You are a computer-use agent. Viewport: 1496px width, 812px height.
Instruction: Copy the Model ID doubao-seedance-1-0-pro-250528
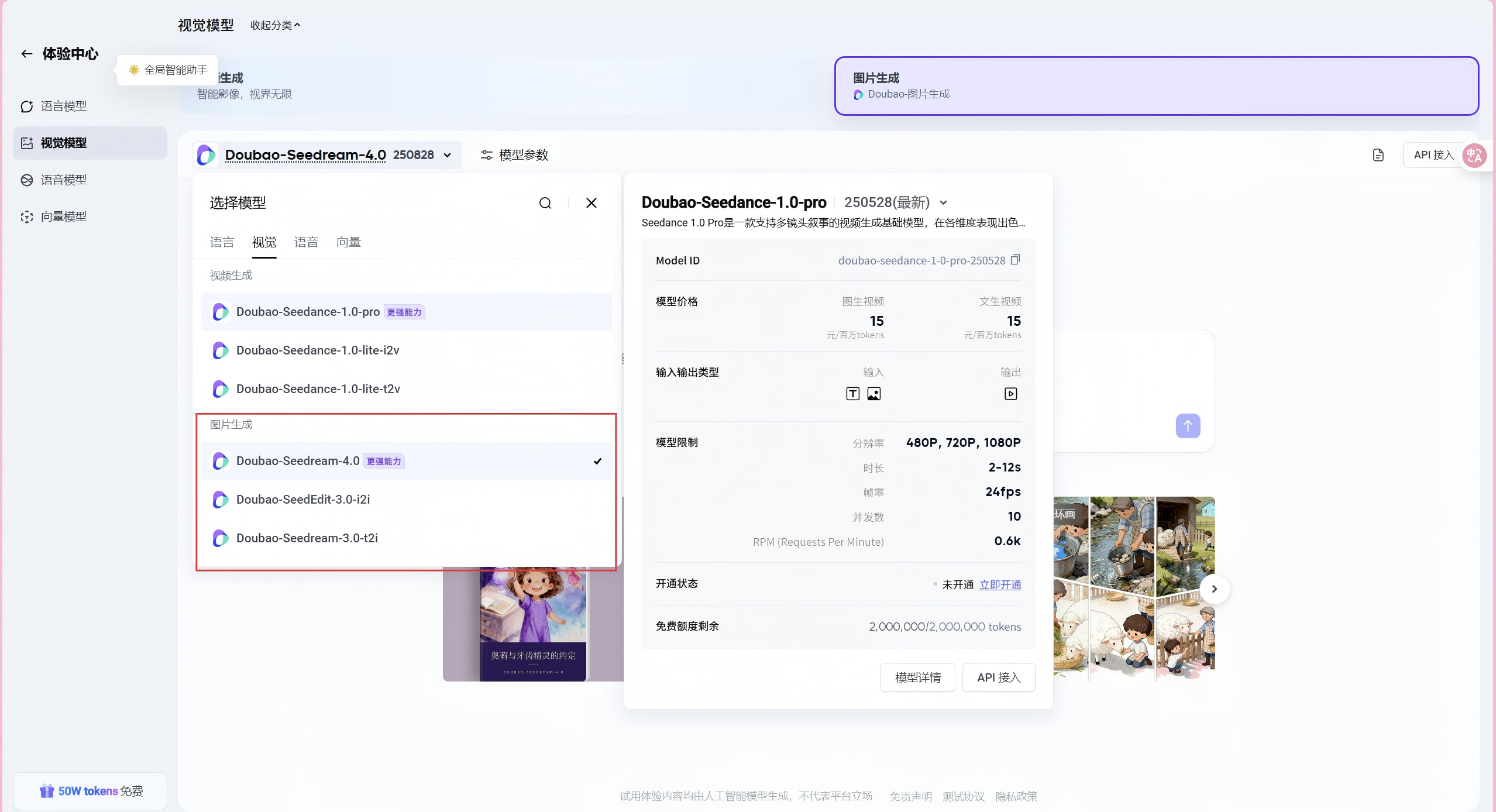click(x=1015, y=260)
